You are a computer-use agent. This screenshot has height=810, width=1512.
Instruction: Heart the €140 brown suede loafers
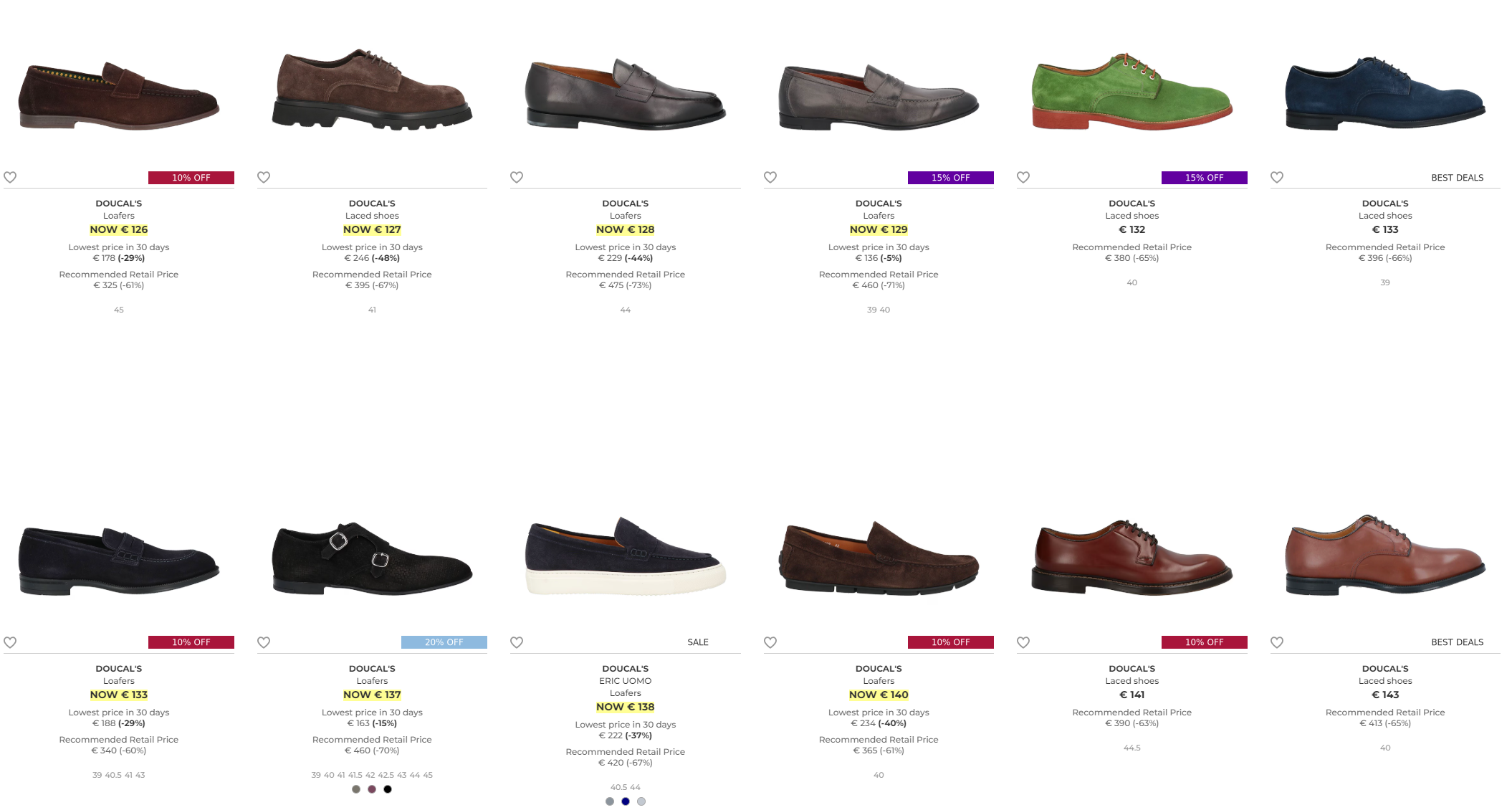(770, 642)
